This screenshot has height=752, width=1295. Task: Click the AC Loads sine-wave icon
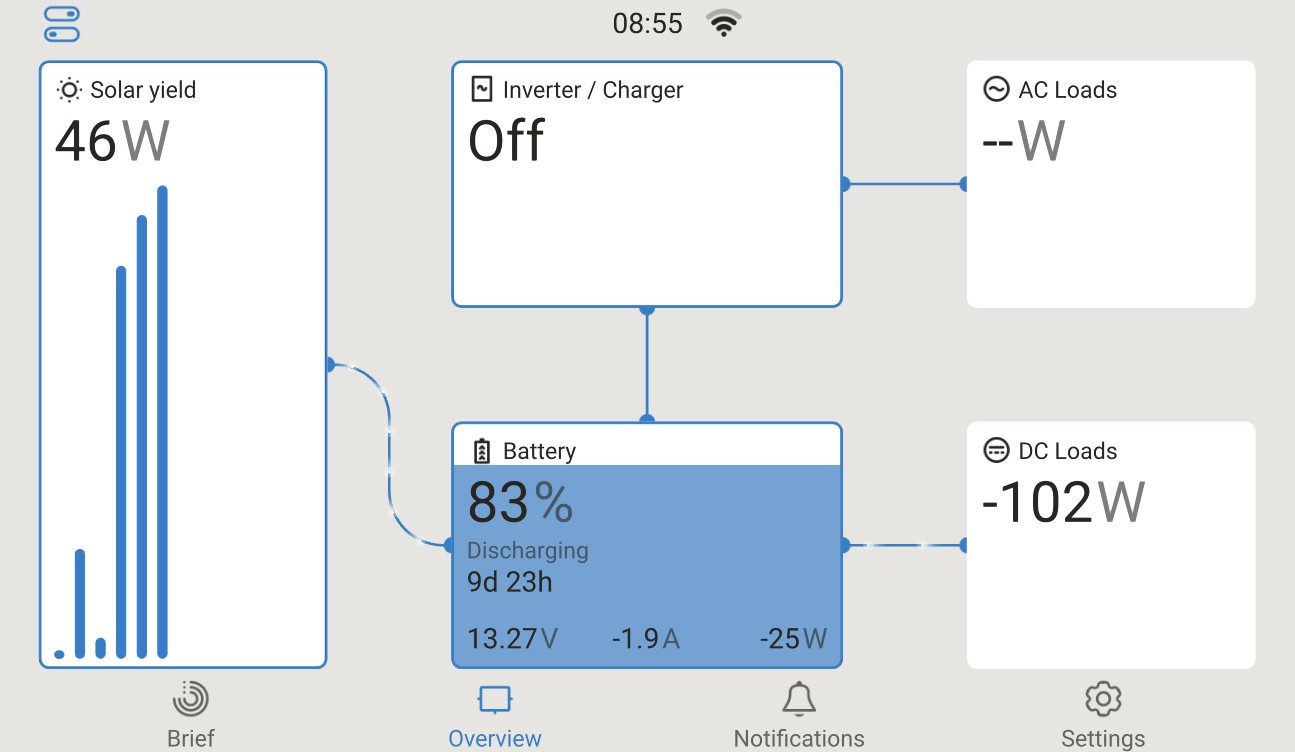(996, 90)
